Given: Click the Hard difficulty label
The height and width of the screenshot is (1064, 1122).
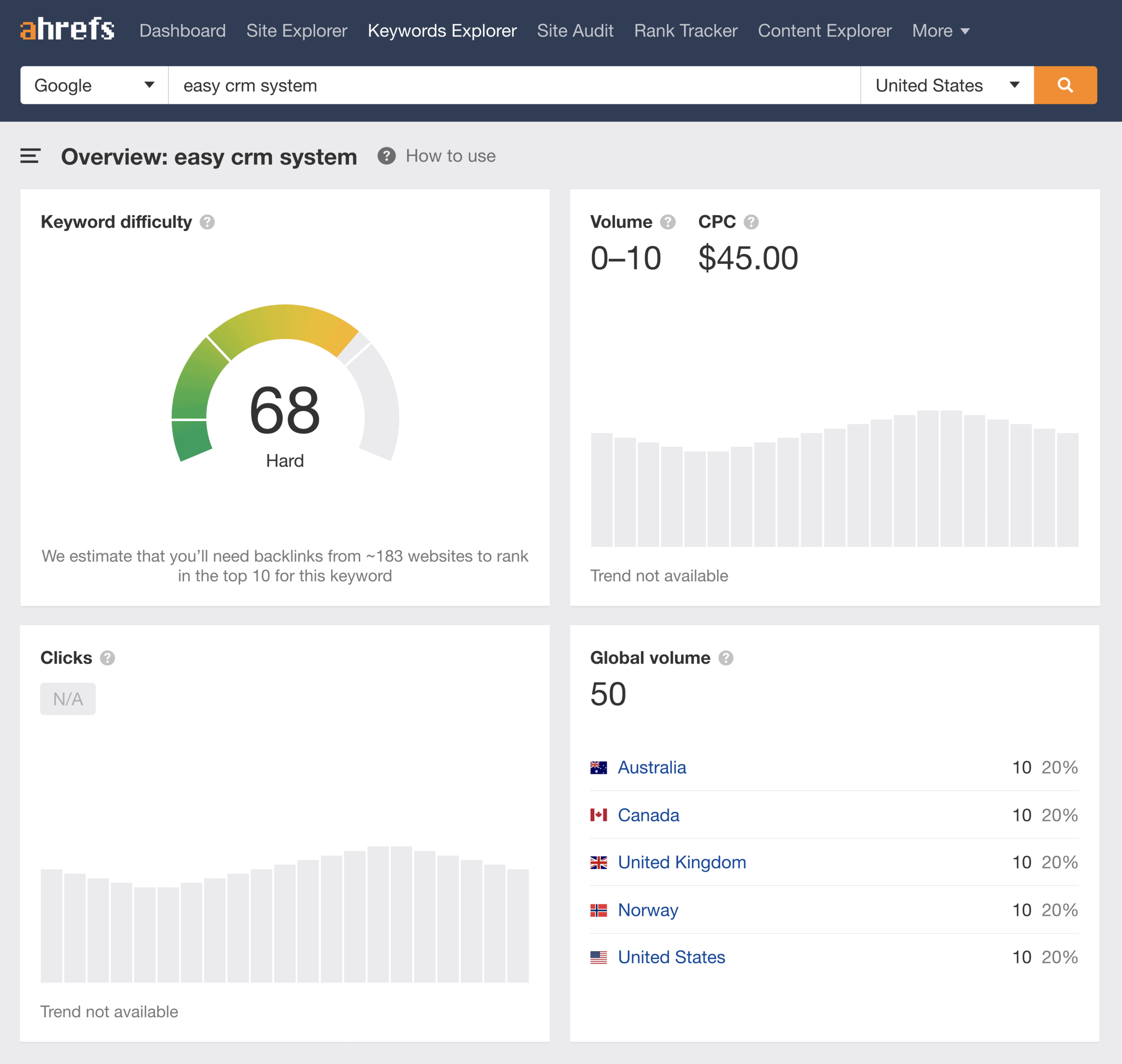Looking at the screenshot, I should (x=285, y=461).
